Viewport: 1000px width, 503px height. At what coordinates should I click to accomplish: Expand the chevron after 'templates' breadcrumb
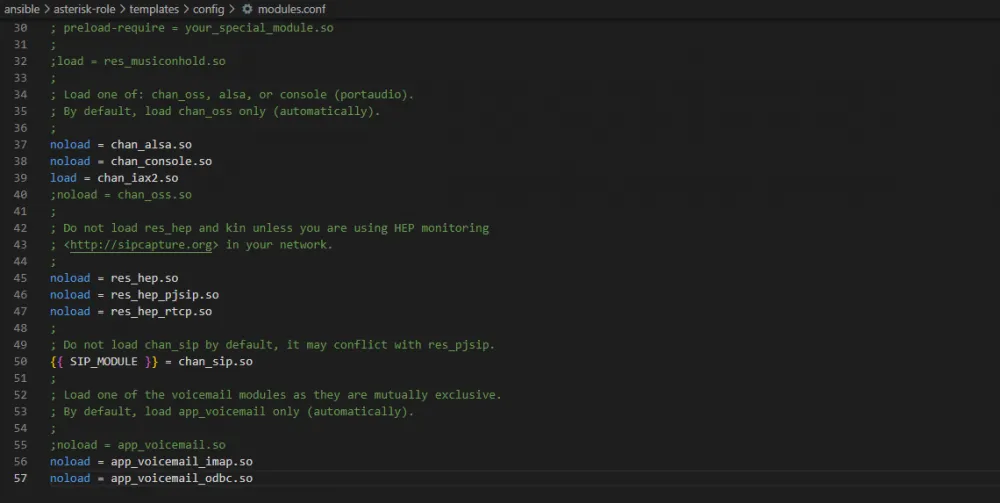[x=186, y=9]
